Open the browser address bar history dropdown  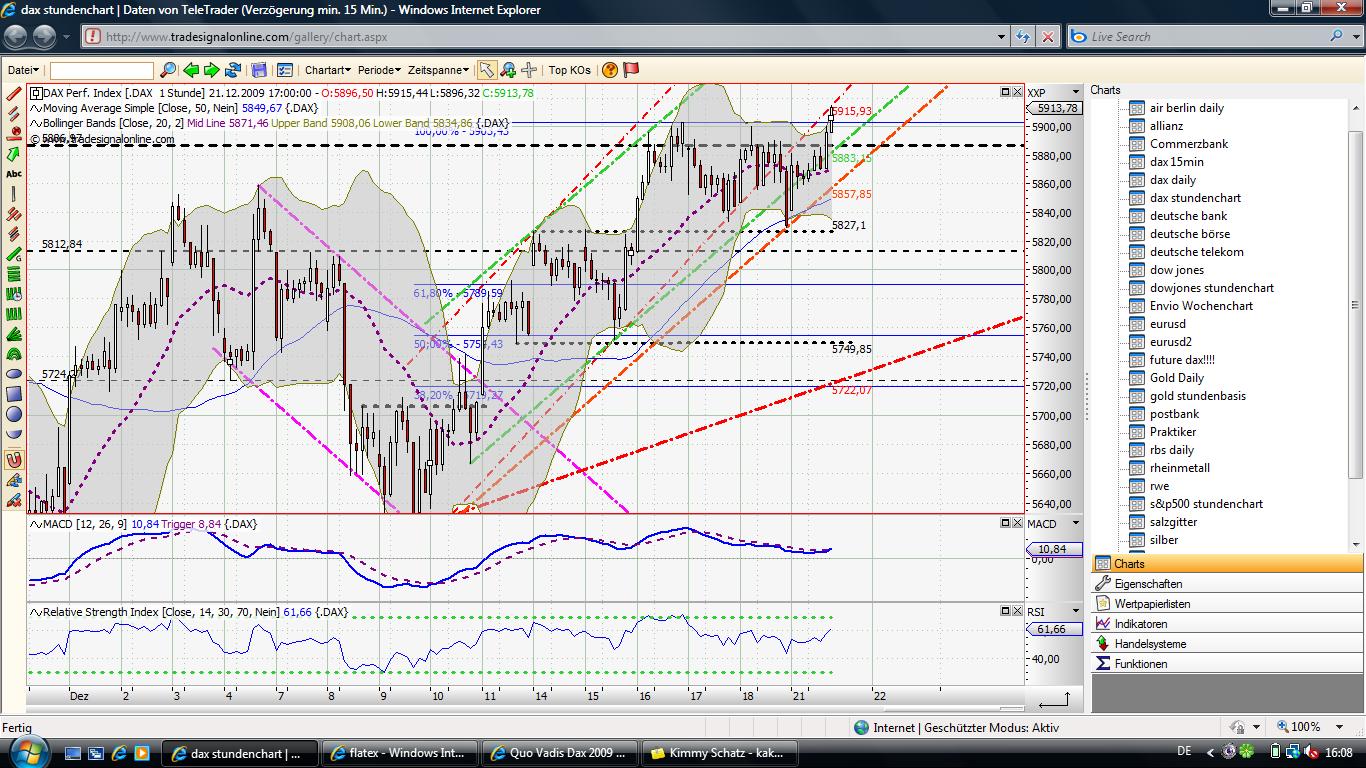tap(1002, 37)
